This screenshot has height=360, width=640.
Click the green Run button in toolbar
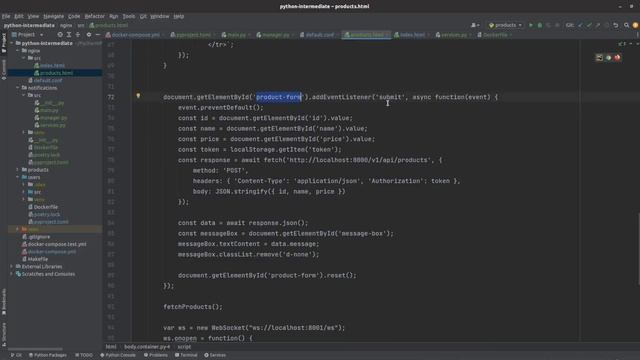coord(531,25)
